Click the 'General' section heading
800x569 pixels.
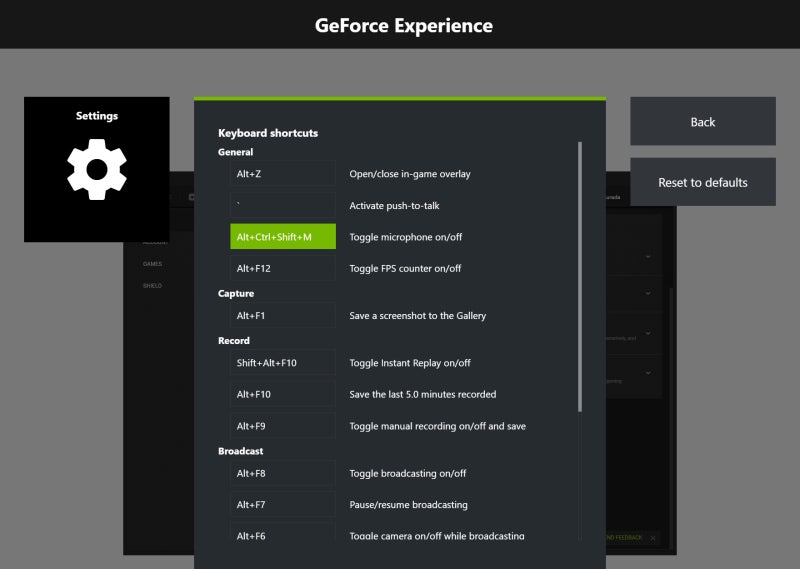235,152
